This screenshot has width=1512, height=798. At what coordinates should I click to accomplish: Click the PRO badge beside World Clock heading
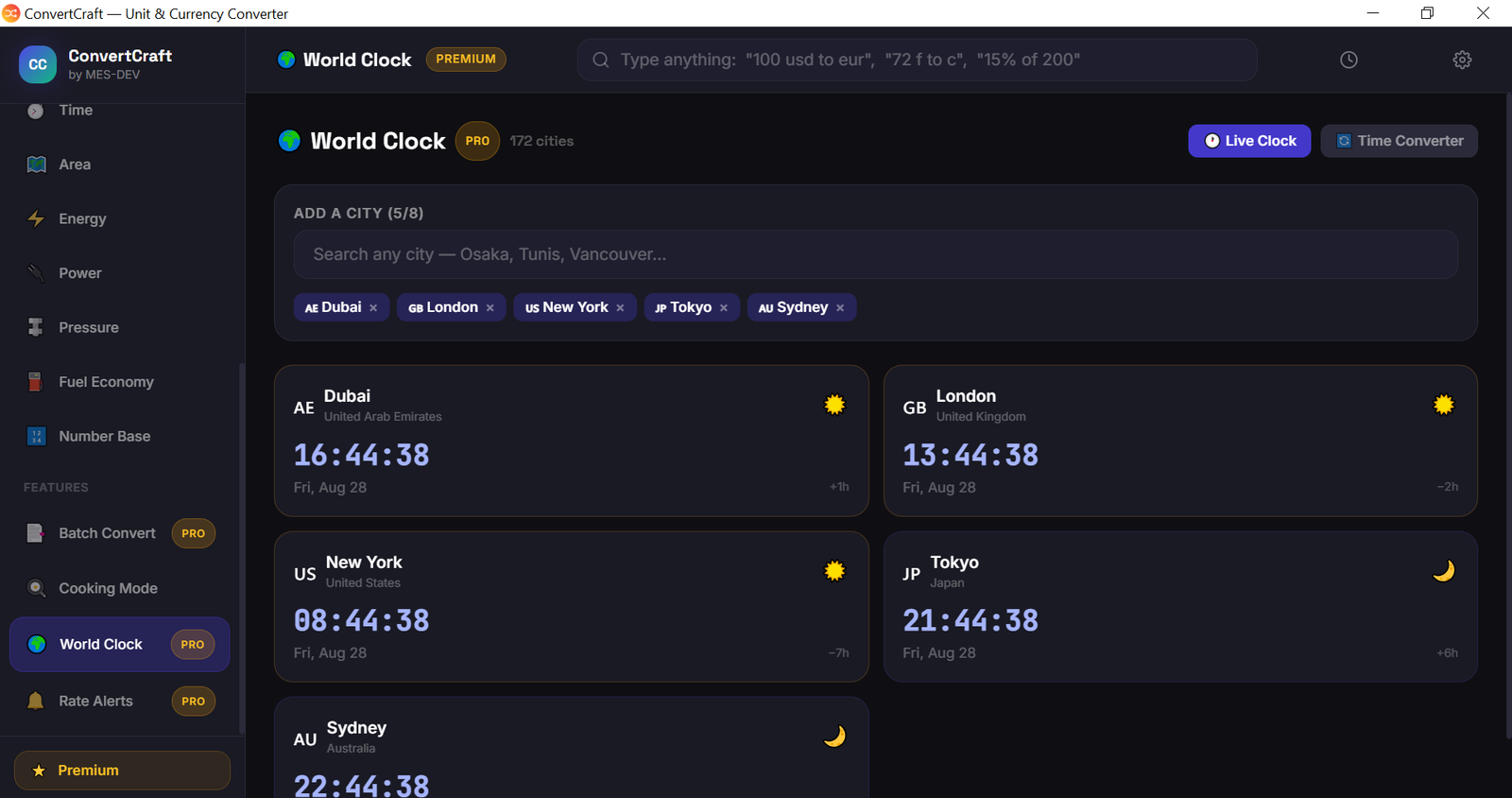[477, 141]
